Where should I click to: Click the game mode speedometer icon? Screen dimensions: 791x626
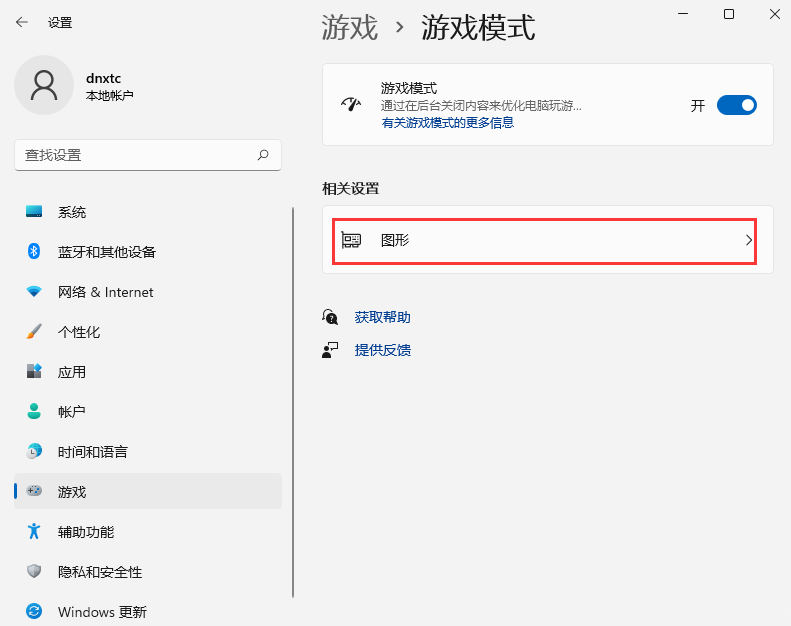coord(351,104)
